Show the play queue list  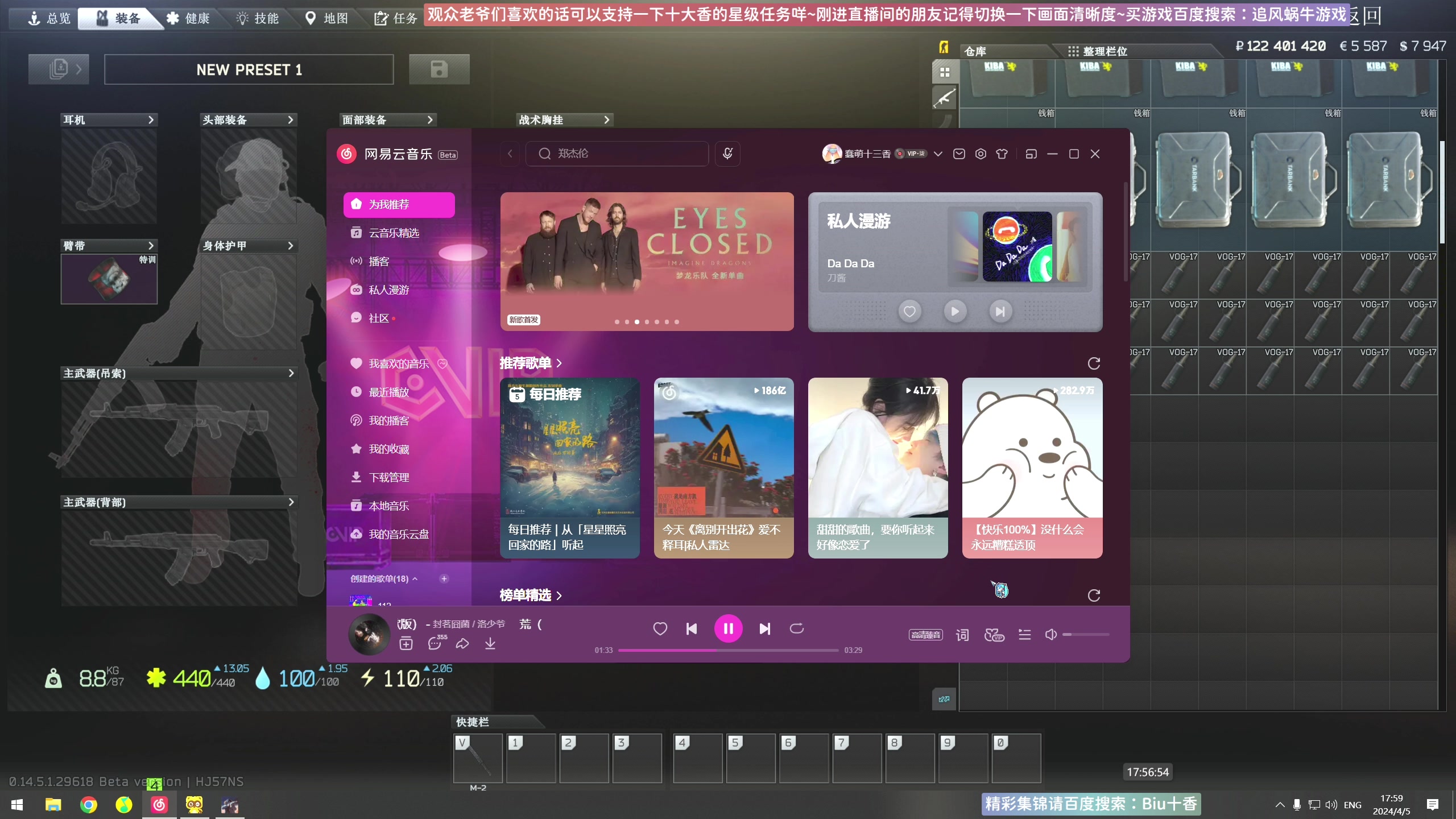(x=1025, y=635)
